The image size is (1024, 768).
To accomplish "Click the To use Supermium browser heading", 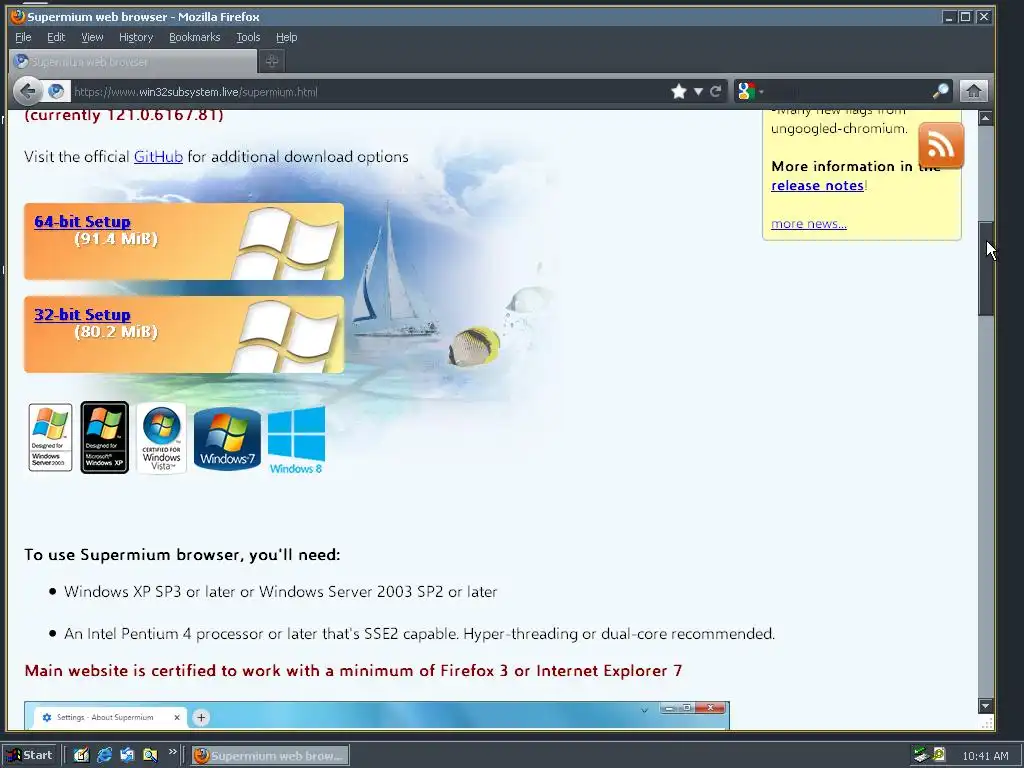I will [182, 554].
